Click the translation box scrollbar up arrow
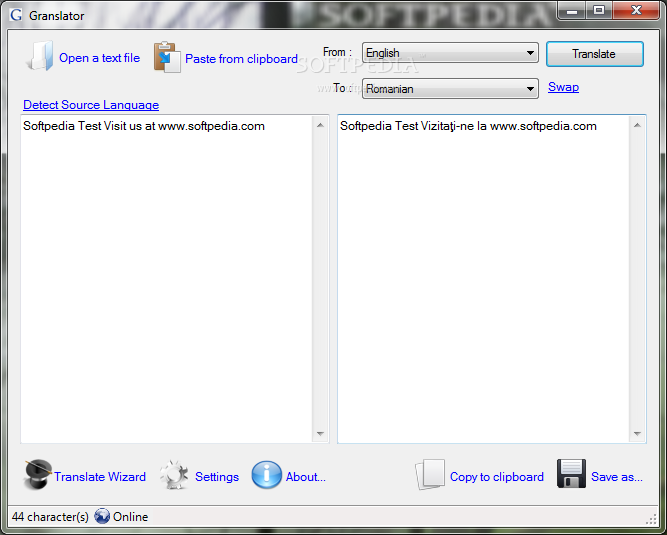 point(637,125)
